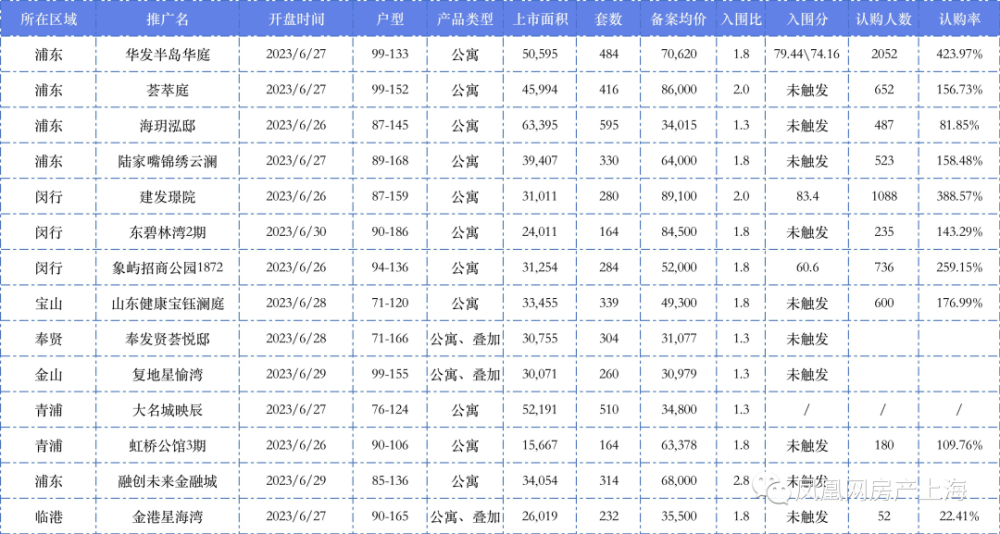Click the 2052 subscriber count cell
This screenshot has width=1000, height=534.
[x=883, y=54]
